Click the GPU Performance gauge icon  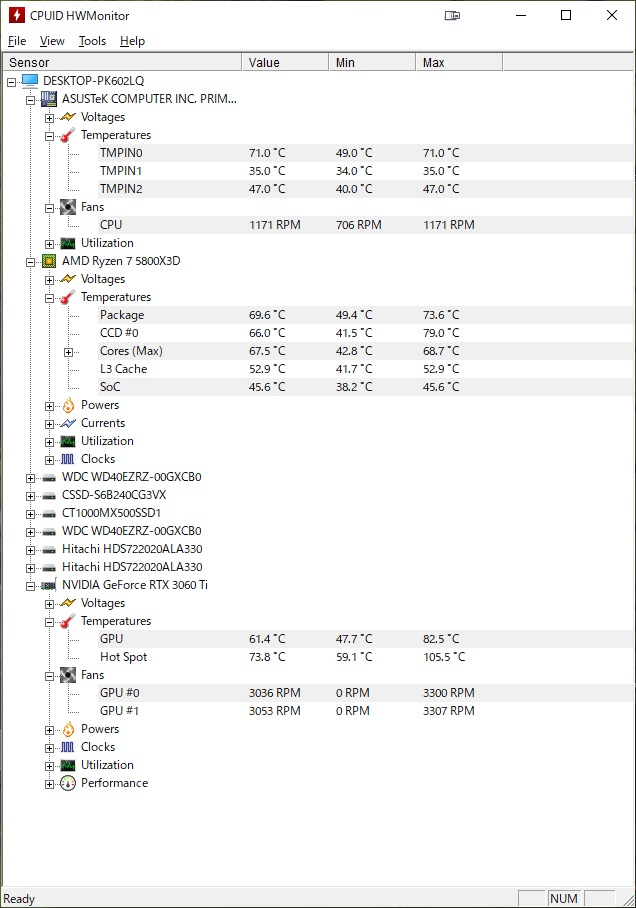pyautogui.click(x=68, y=783)
